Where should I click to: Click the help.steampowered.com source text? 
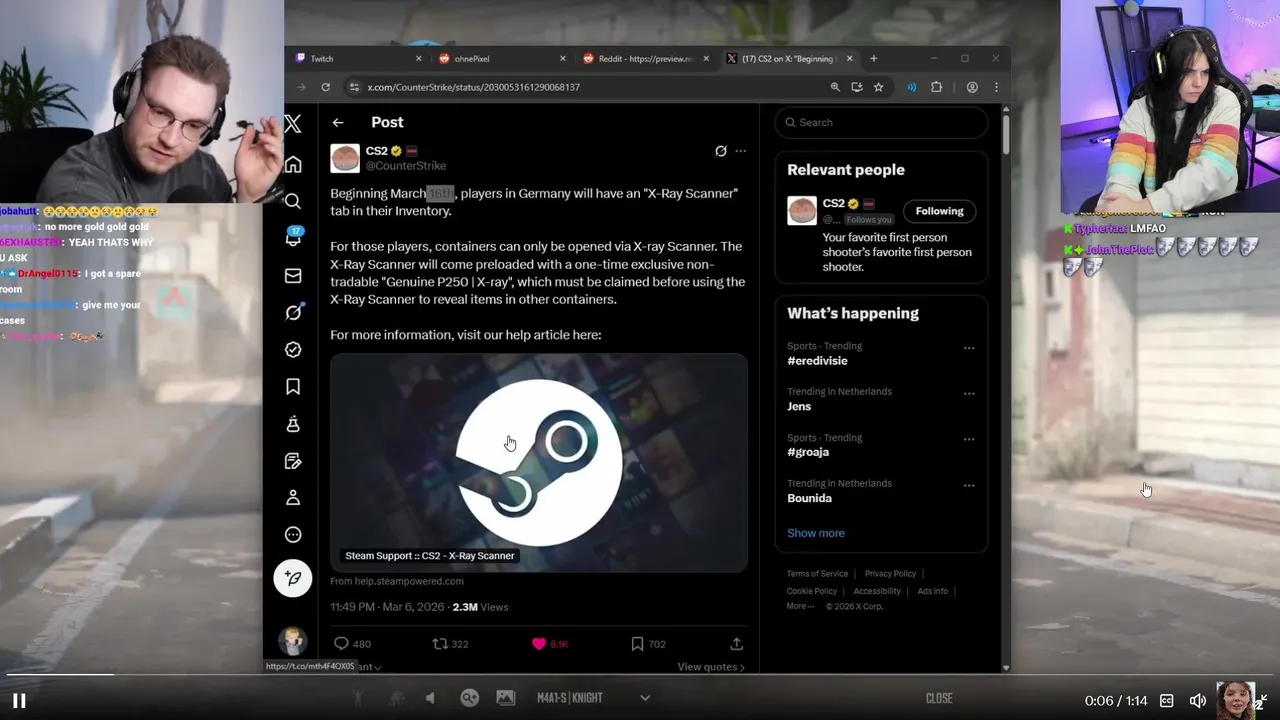(397, 581)
